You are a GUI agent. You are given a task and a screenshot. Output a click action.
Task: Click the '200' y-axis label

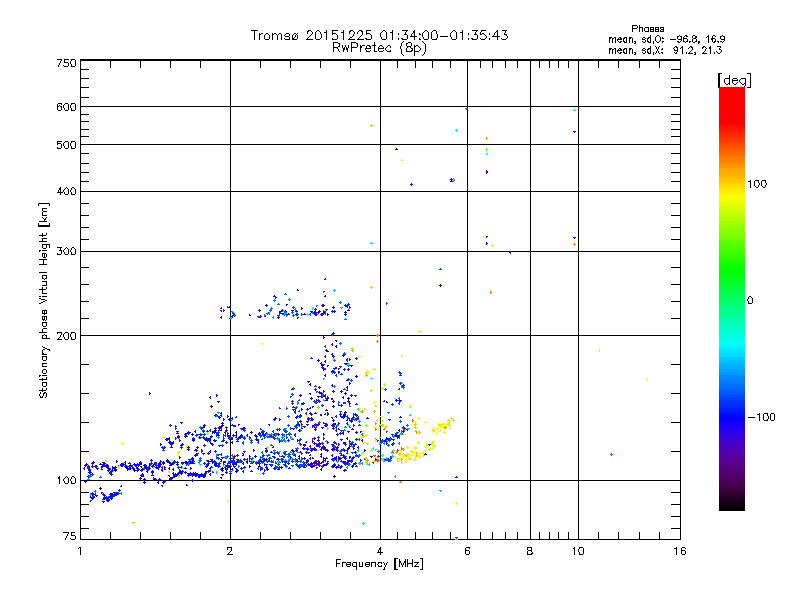66,336
